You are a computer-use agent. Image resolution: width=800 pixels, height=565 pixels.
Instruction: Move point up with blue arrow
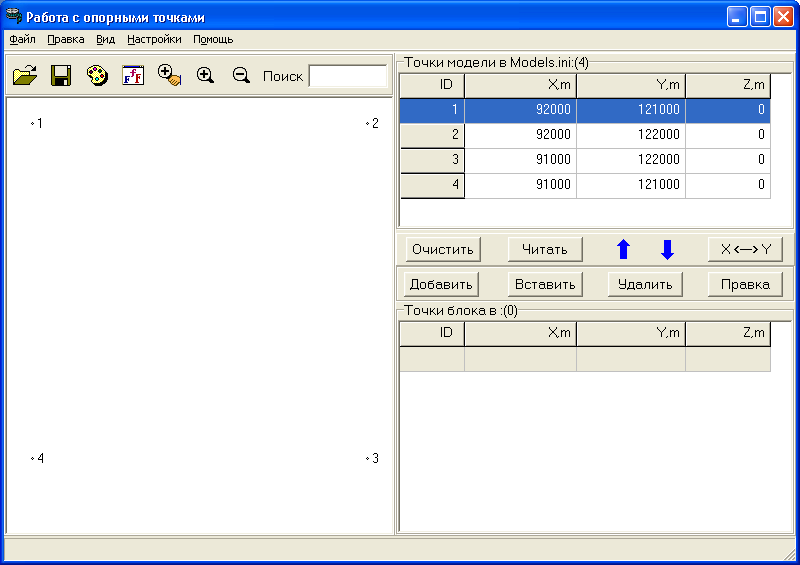click(x=623, y=250)
